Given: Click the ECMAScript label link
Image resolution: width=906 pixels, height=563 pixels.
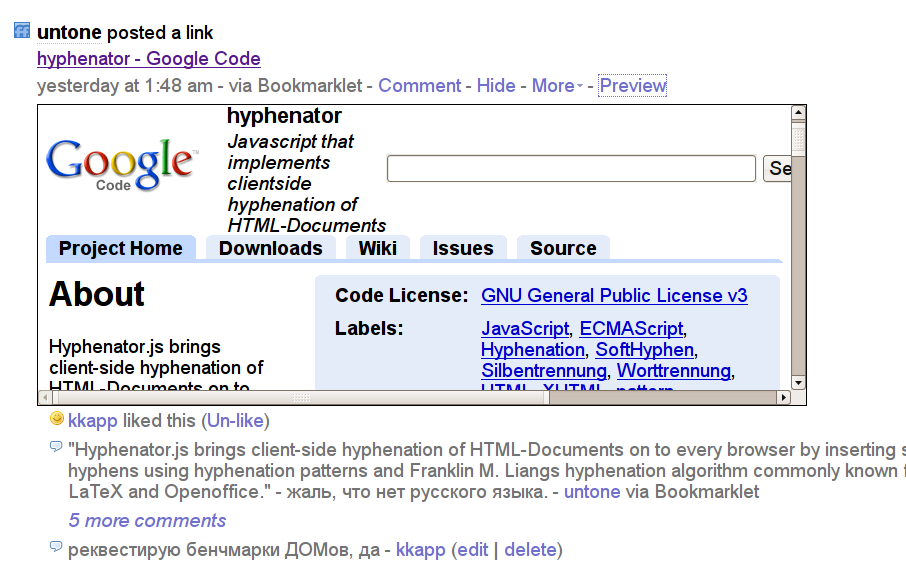Looking at the screenshot, I should (x=632, y=328).
